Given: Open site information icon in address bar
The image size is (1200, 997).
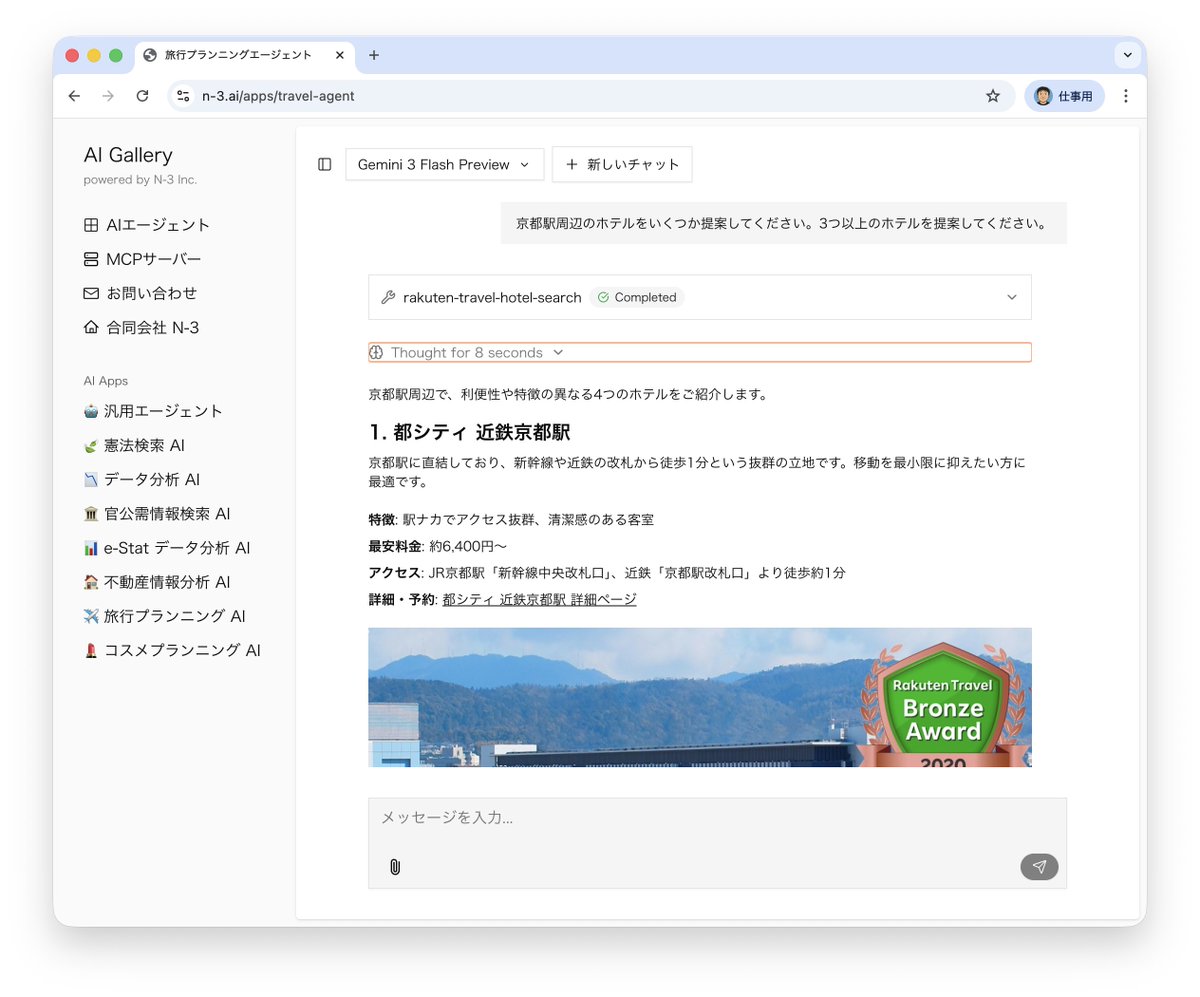Looking at the screenshot, I should click(x=183, y=96).
